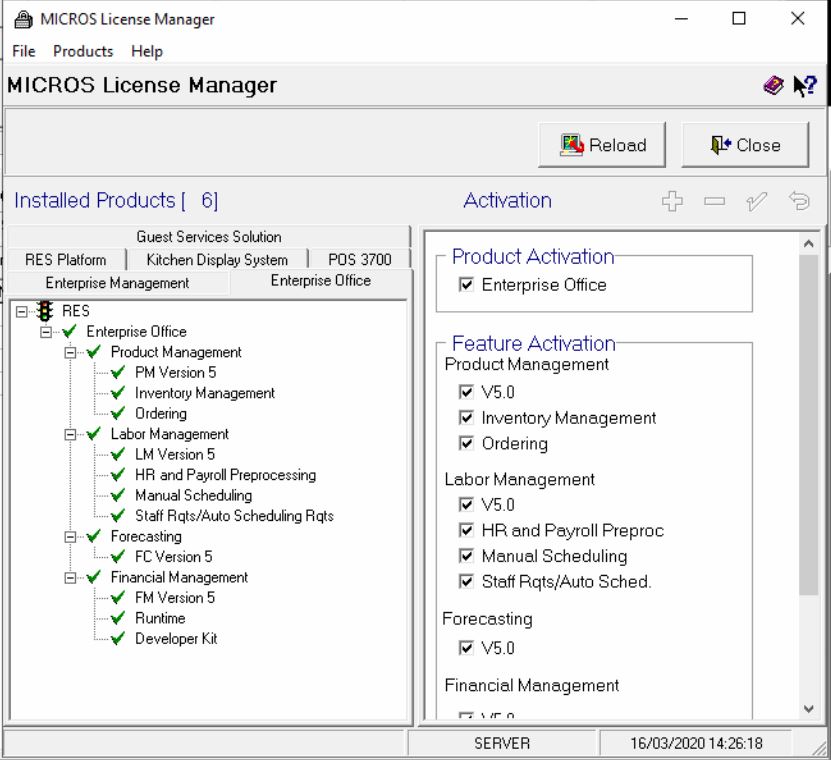Viewport: 831px width, 760px height.
Task: Toggle Labor Management V5.0 checkbox
Action: [466, 505]
